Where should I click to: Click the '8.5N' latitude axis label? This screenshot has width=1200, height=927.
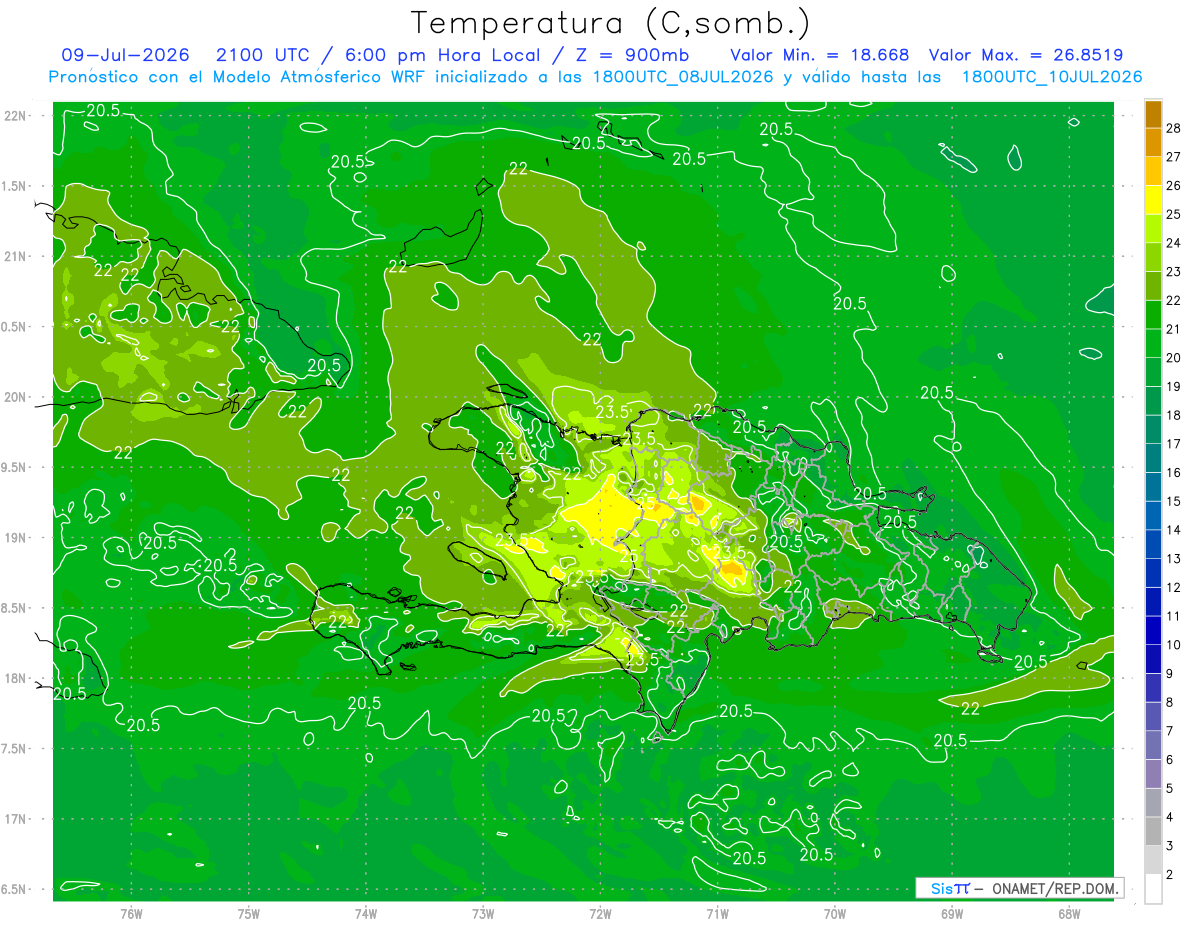pyautogui.click(x=15, y=608)
